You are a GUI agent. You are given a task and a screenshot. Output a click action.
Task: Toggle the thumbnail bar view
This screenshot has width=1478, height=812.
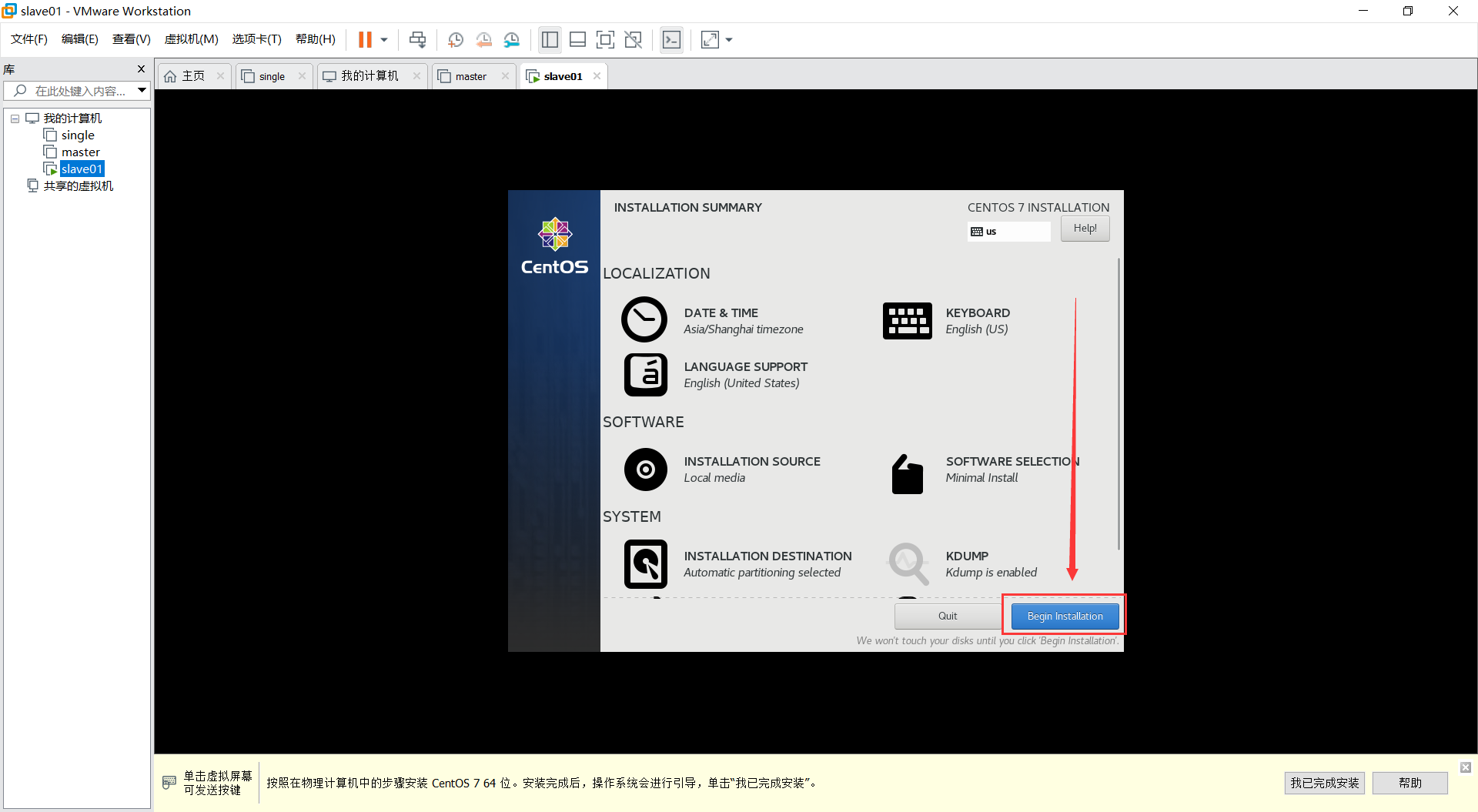pos(577,39)
